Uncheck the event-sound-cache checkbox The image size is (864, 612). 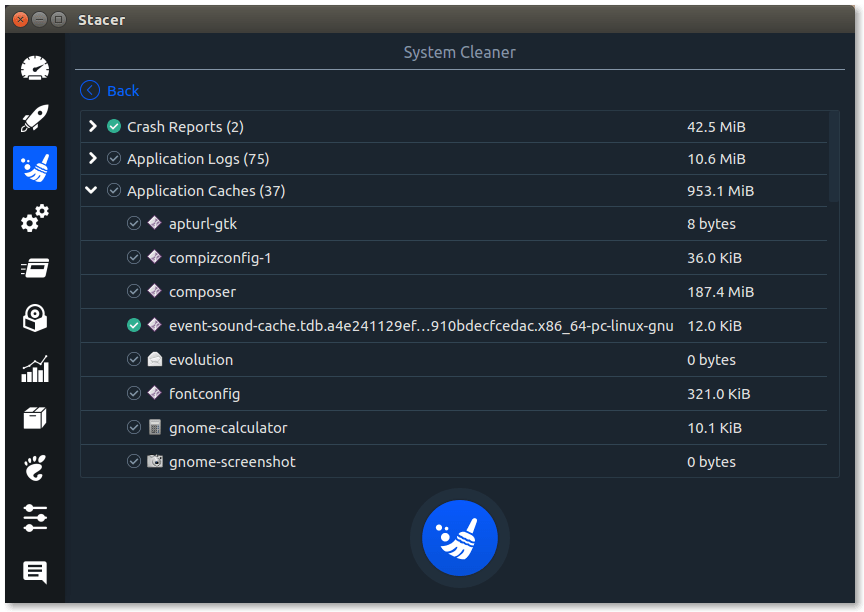(x=134, y=326)
